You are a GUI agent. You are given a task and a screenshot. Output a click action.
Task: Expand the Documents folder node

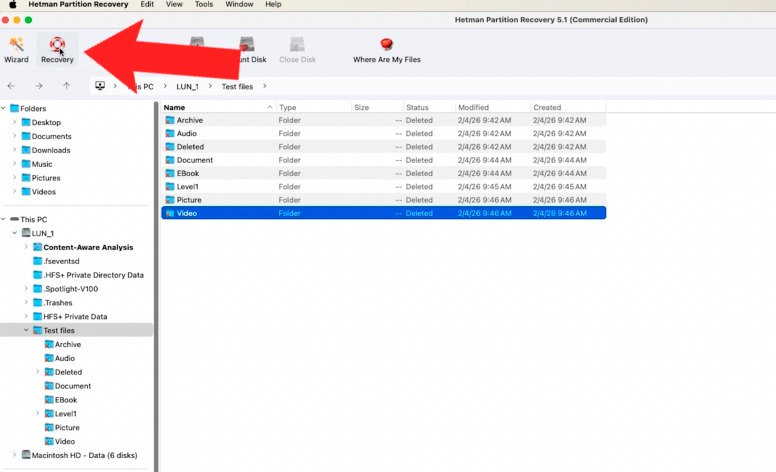point(14,136)
